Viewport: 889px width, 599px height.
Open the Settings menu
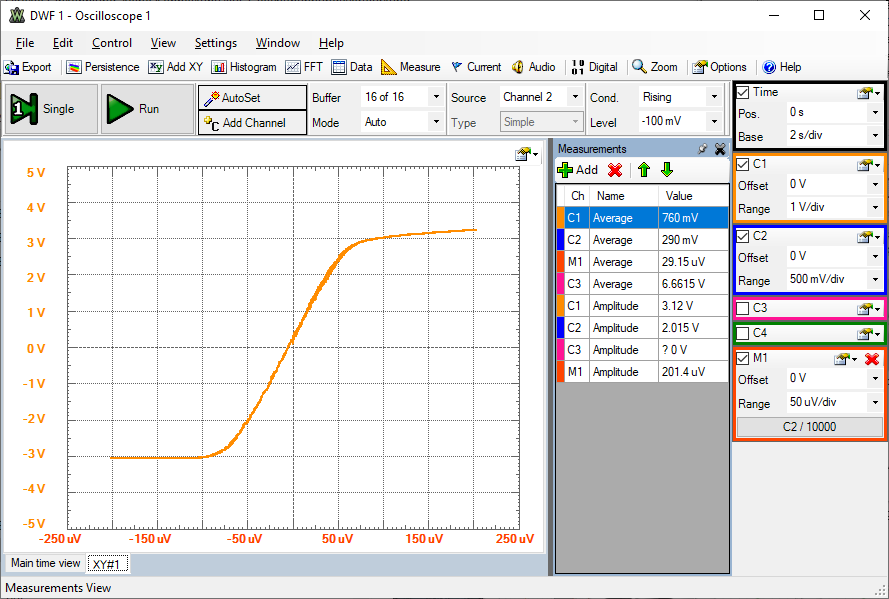pos(215,43)
